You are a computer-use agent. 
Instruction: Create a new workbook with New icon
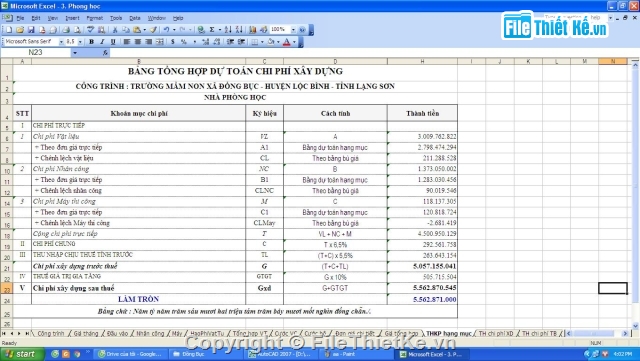(9, 30)
